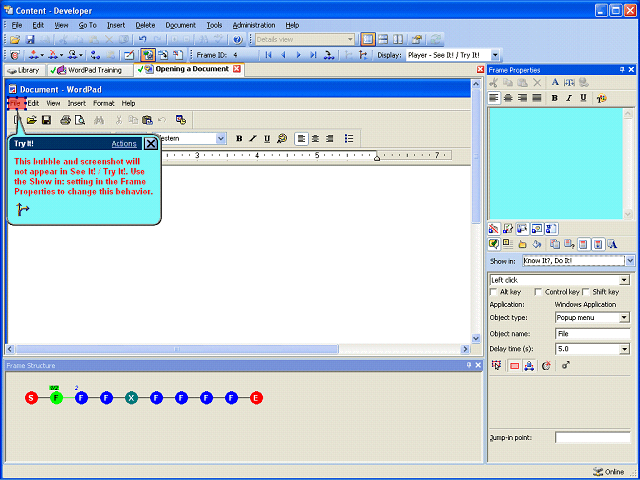Align bubble text right in Frame Properties
This screenshot has height=480, width=640.
click(522, 98)
